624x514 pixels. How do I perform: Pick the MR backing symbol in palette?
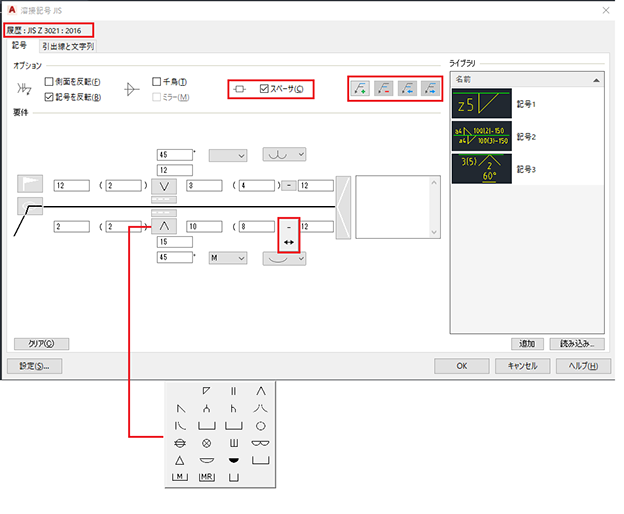tap(206, 477)
